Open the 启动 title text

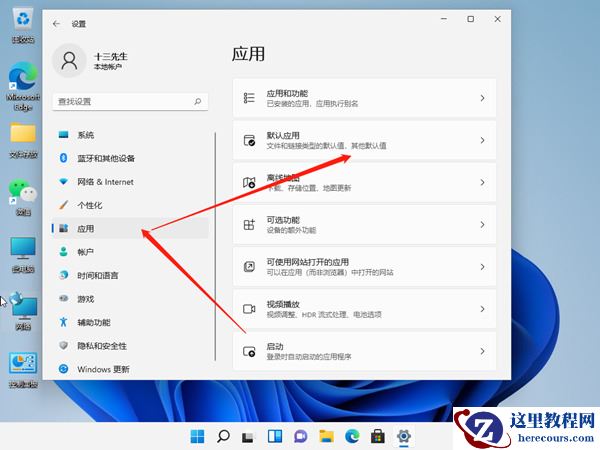pos(275,346)
